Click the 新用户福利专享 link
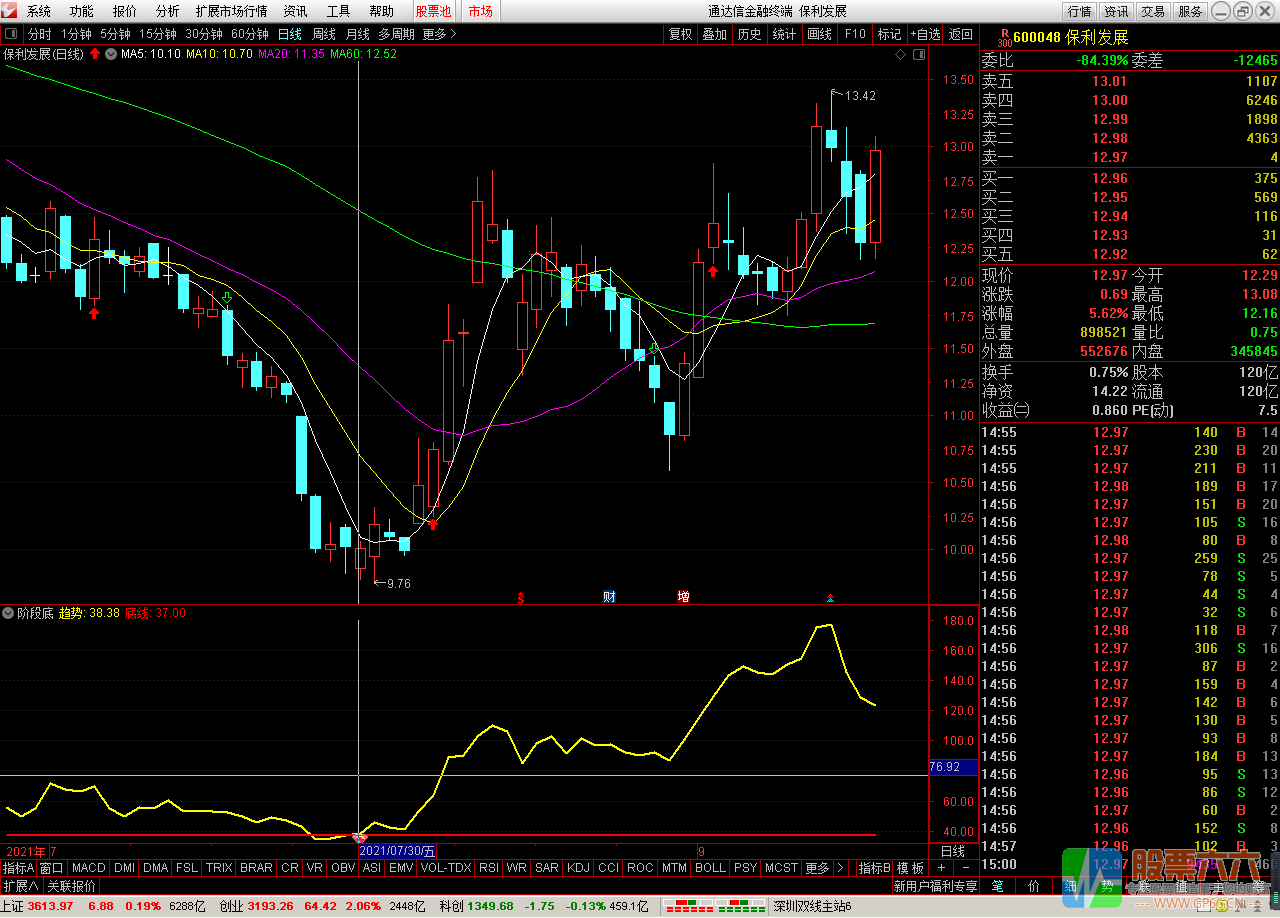 [x=935, y=886]
